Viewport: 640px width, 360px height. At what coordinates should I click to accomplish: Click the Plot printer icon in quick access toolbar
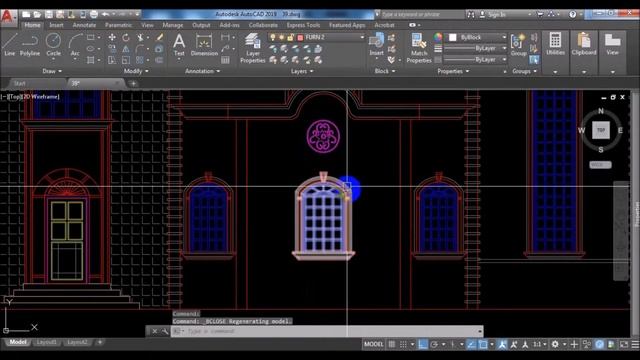tap(94, 14)
